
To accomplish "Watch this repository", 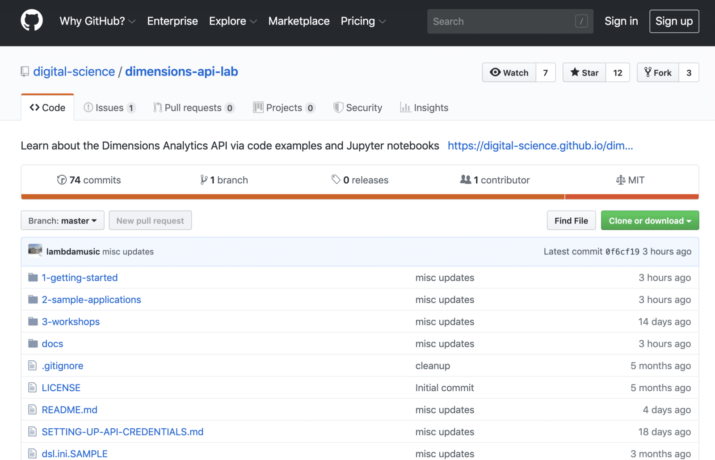I will (508, 73).
